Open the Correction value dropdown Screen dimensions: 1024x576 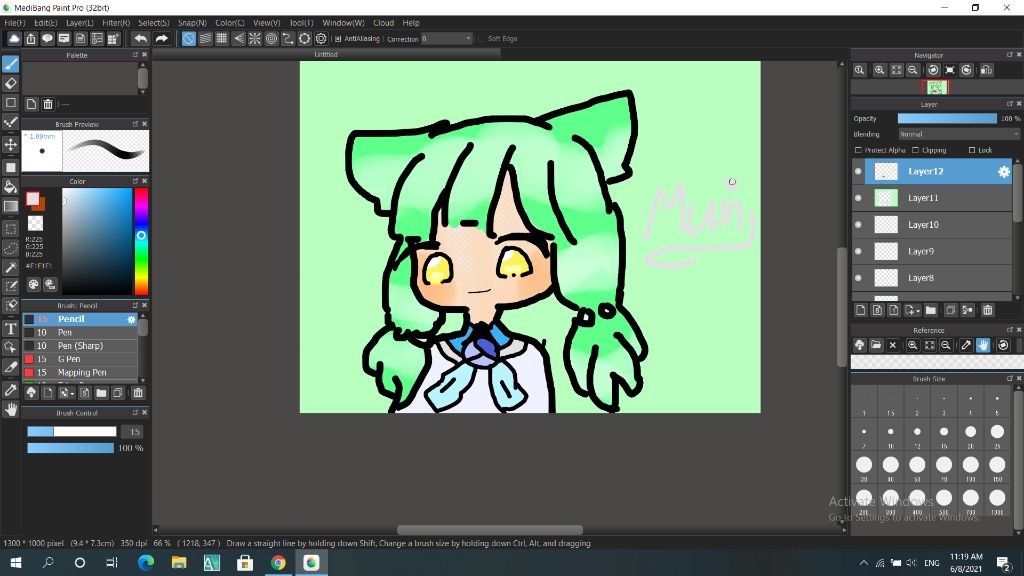[x=446, y=39]
